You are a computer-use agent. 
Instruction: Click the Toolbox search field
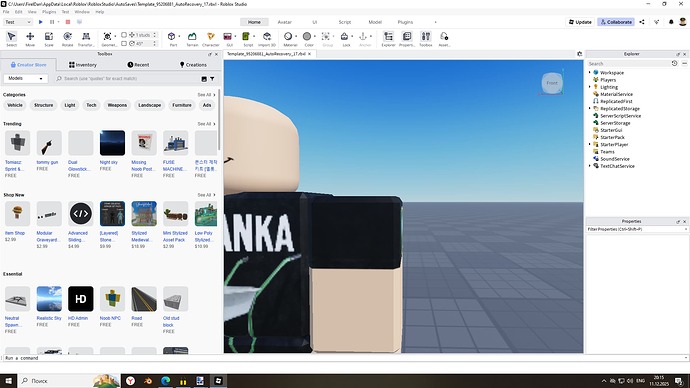(x=128, y=79)
